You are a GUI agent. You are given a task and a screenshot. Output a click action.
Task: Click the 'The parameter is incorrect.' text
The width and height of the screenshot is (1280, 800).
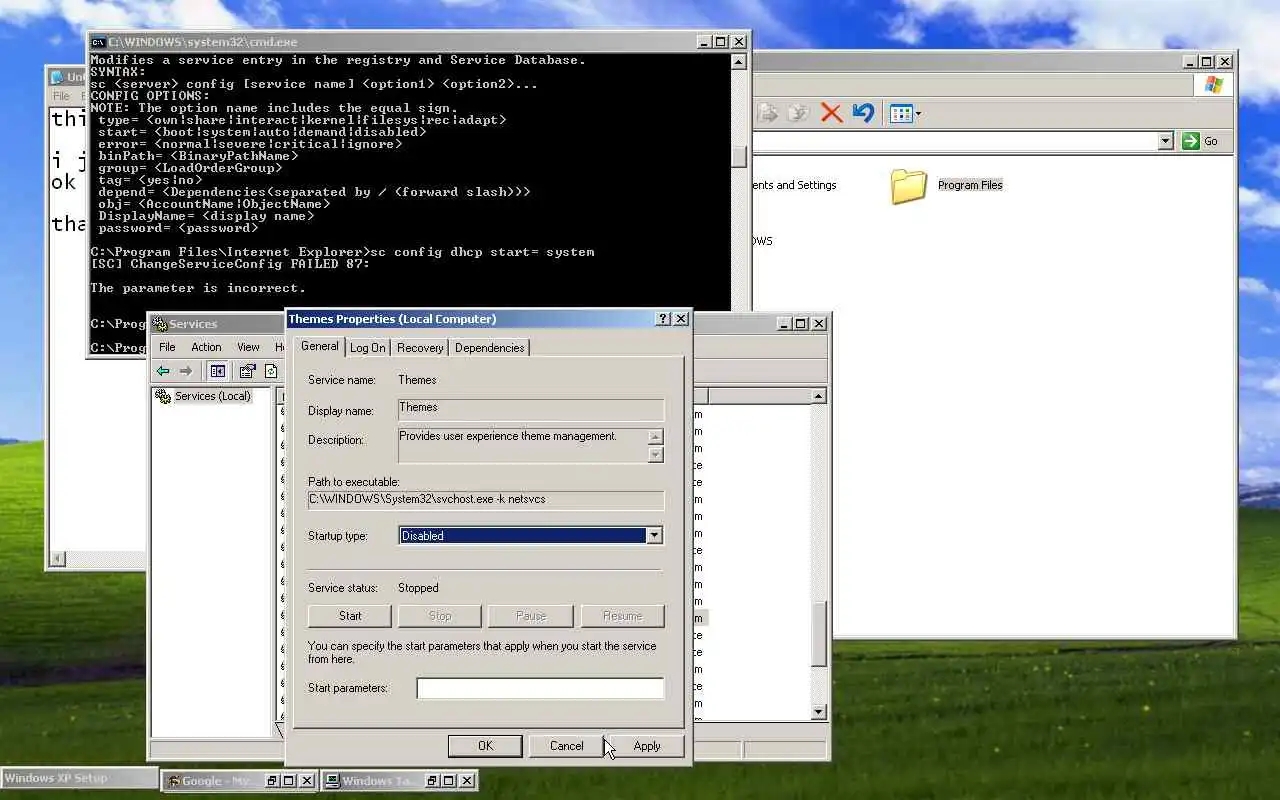point(198,288)
